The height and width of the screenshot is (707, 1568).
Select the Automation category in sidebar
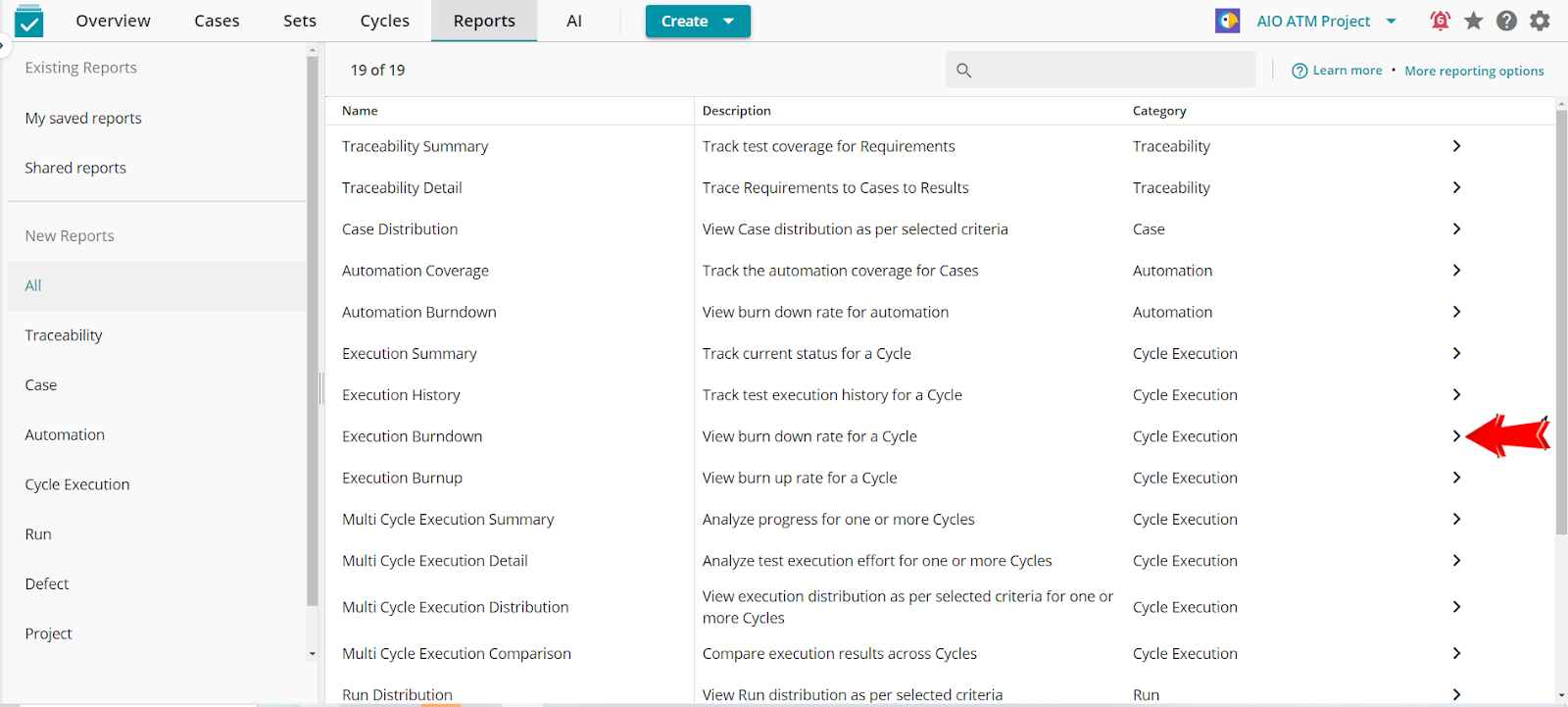pyautogui.click(x=65, y=434)
